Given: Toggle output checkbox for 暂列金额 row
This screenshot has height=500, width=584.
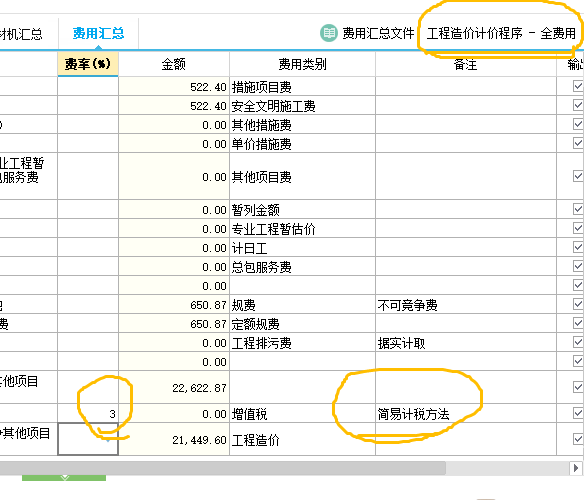Looking at the screenshot, I should (x=578, y=209).
